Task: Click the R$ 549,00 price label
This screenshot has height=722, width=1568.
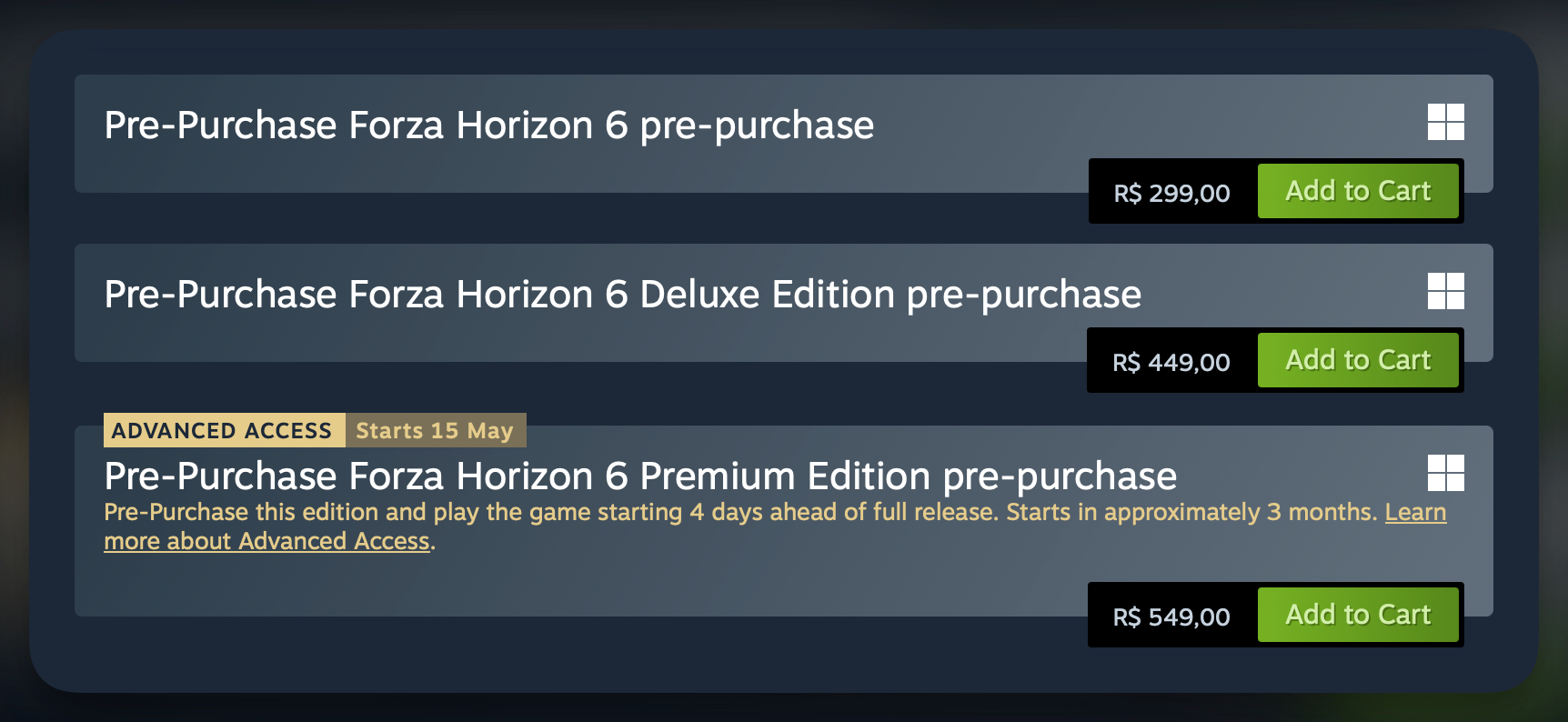Action: point(1171,617)
